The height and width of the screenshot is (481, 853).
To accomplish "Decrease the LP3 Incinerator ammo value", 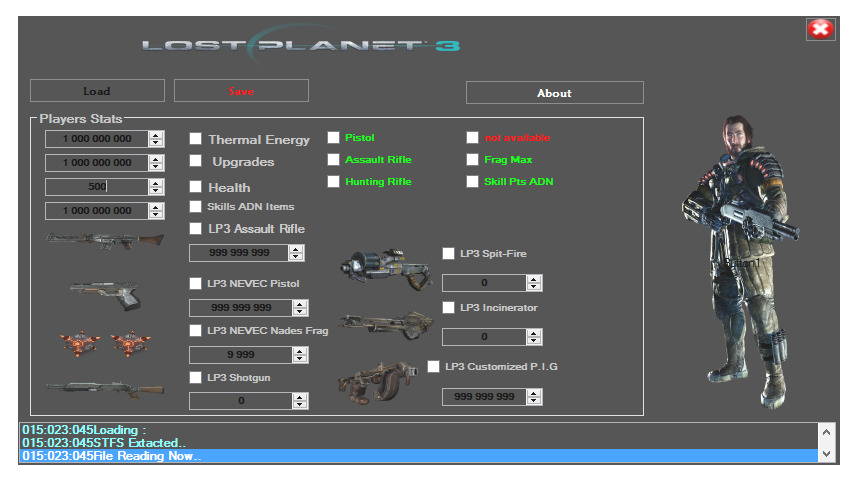I will (534, 341).
